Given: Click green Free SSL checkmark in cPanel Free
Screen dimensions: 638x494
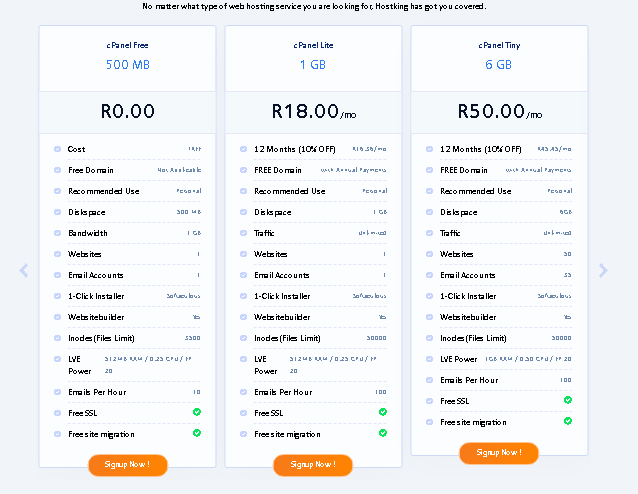Looking at the screenshot, I should coord(197,412).
